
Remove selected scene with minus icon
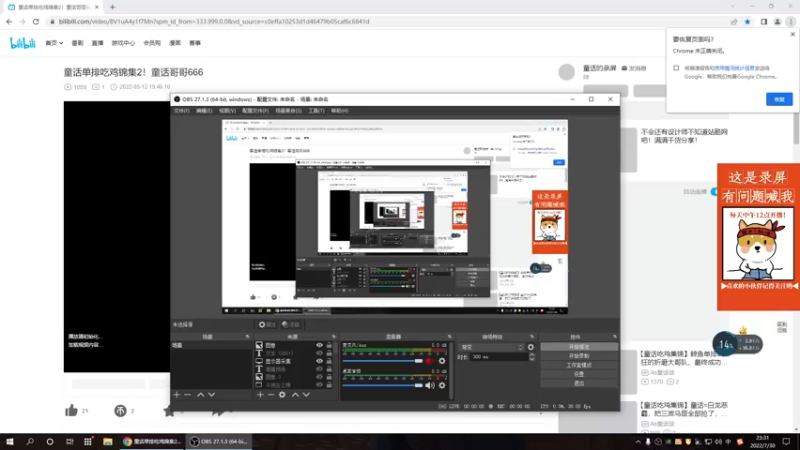click(187, 394)
